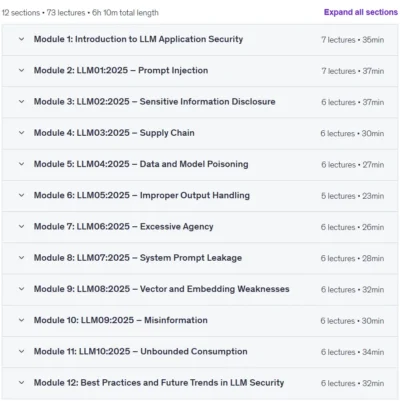Viewport: 400px width, 401px height.
Task: Expand Module 6 Improper Output Handling chevron
Action: [21, 195]
